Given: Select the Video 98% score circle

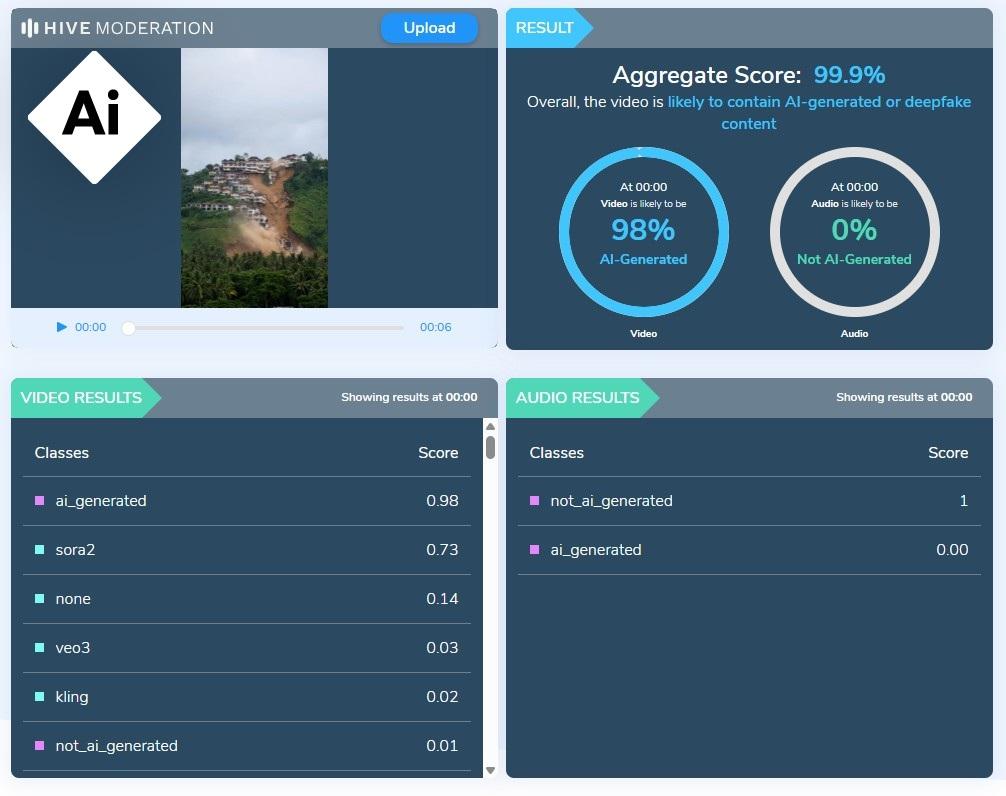Looking at the screenshot, I should tap(643, 232).
